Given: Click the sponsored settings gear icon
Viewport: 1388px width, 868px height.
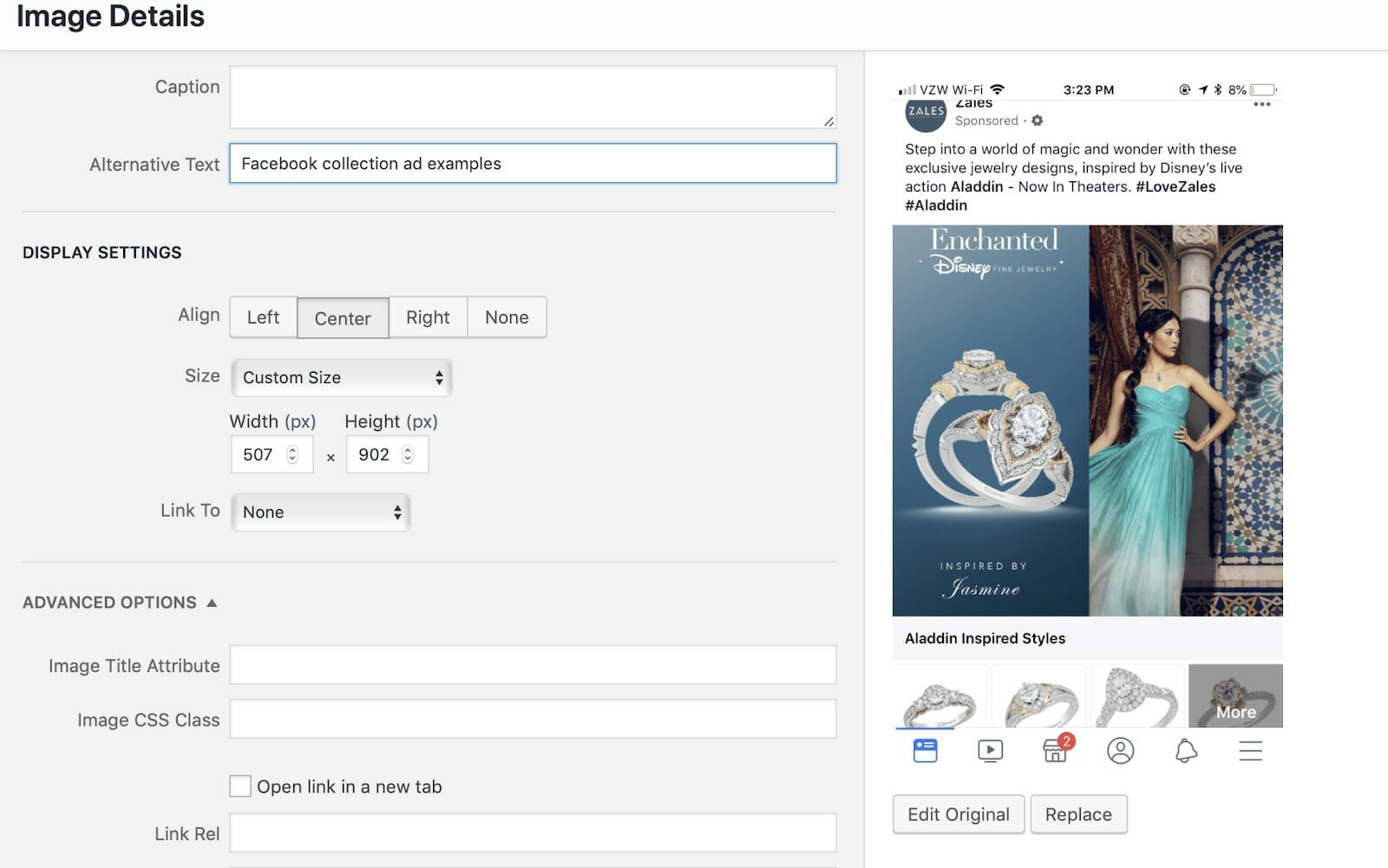Looking at the screenshot, I should coord(1038,121).
